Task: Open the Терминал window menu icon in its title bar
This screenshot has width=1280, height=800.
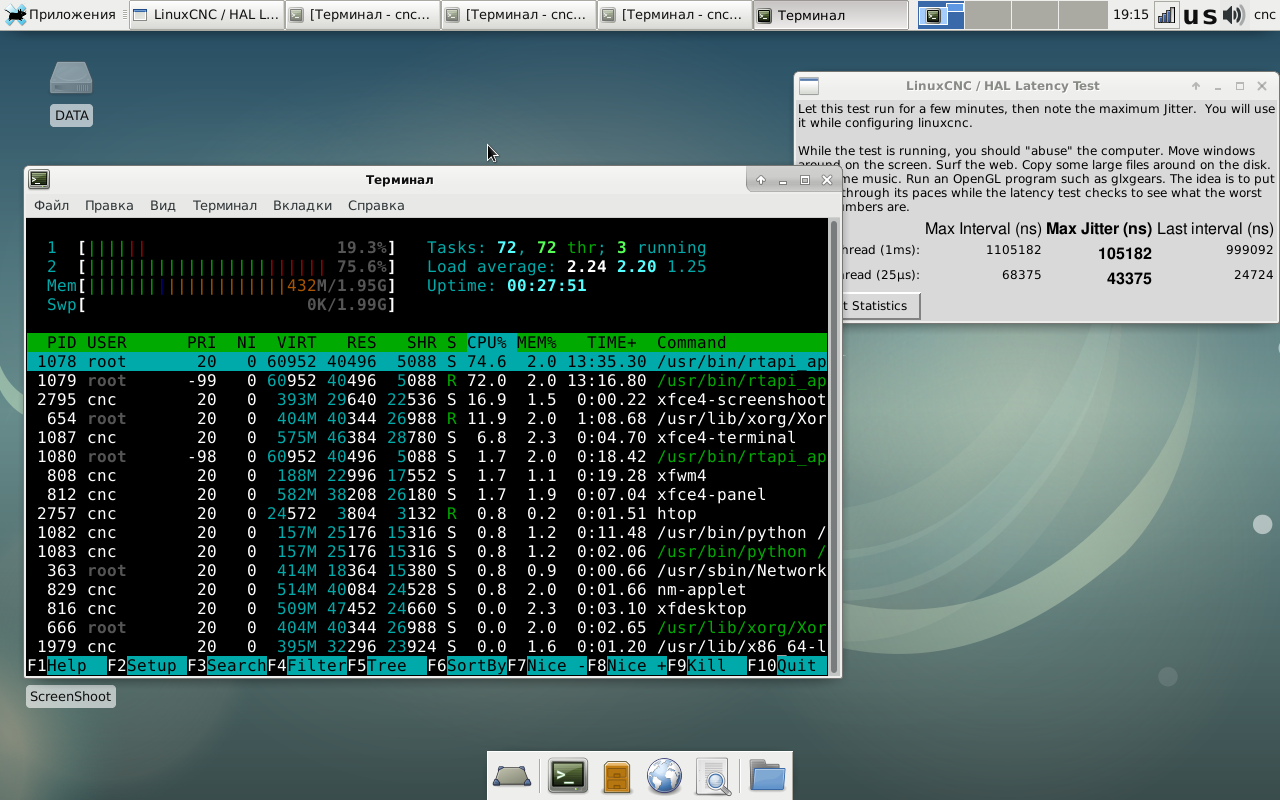Action: (39, 179)
